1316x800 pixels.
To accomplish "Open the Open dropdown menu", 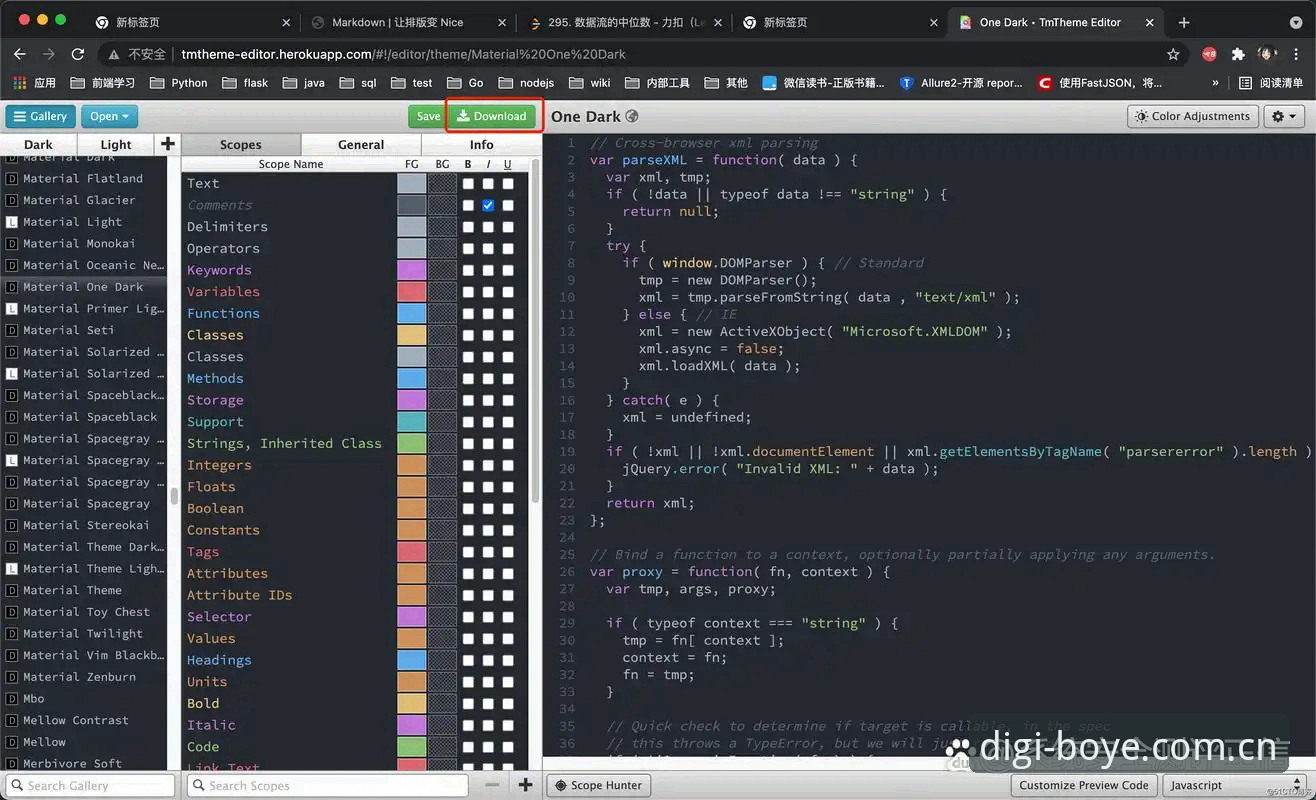I will [109, 116].
